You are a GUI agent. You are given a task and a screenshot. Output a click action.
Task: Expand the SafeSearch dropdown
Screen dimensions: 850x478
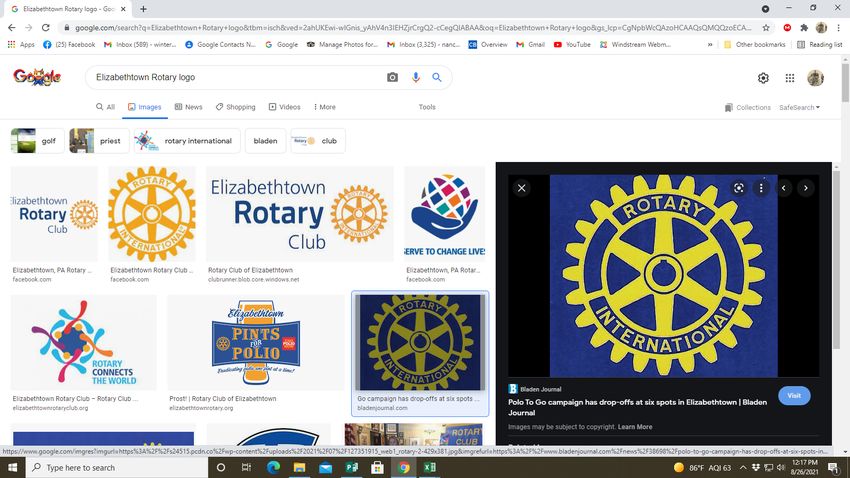click(x=800, y=107)
